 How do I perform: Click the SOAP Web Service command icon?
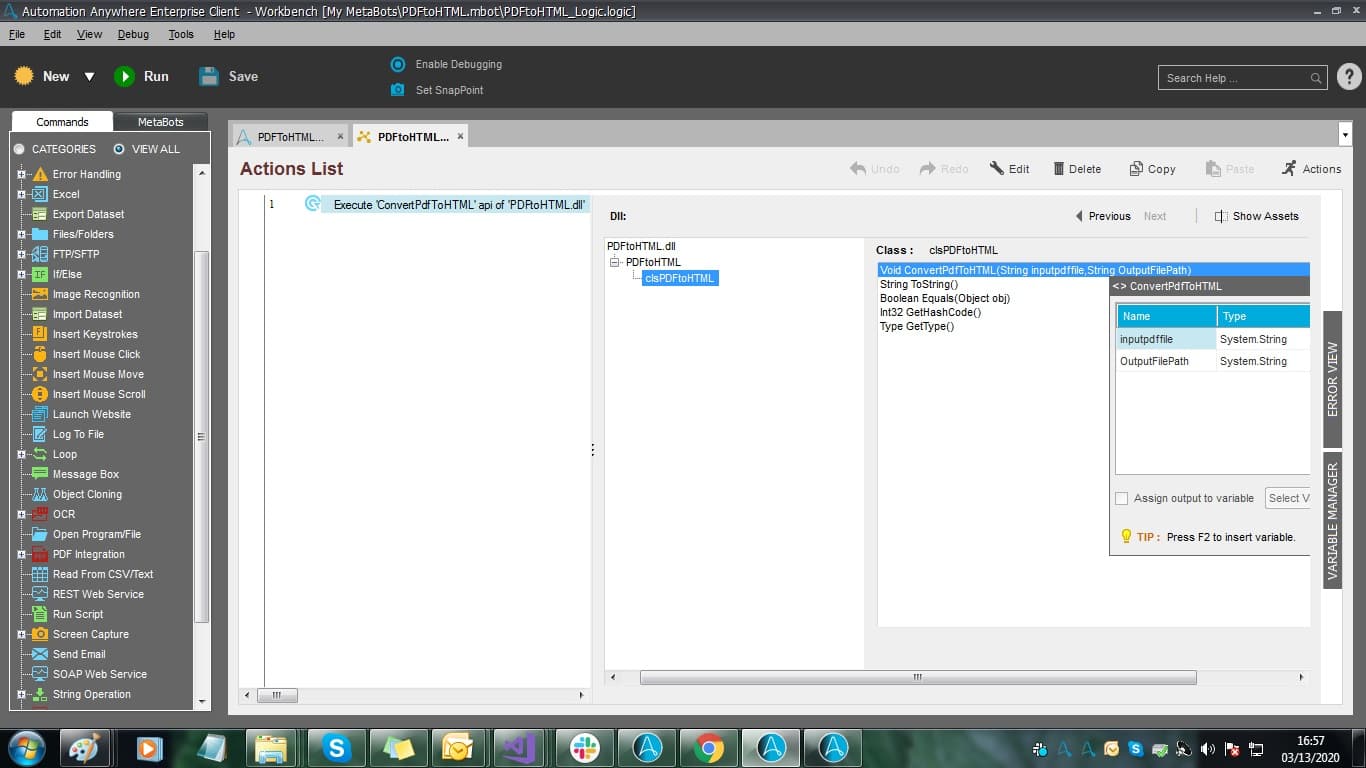pyautogui.click(x=40, y=674)
